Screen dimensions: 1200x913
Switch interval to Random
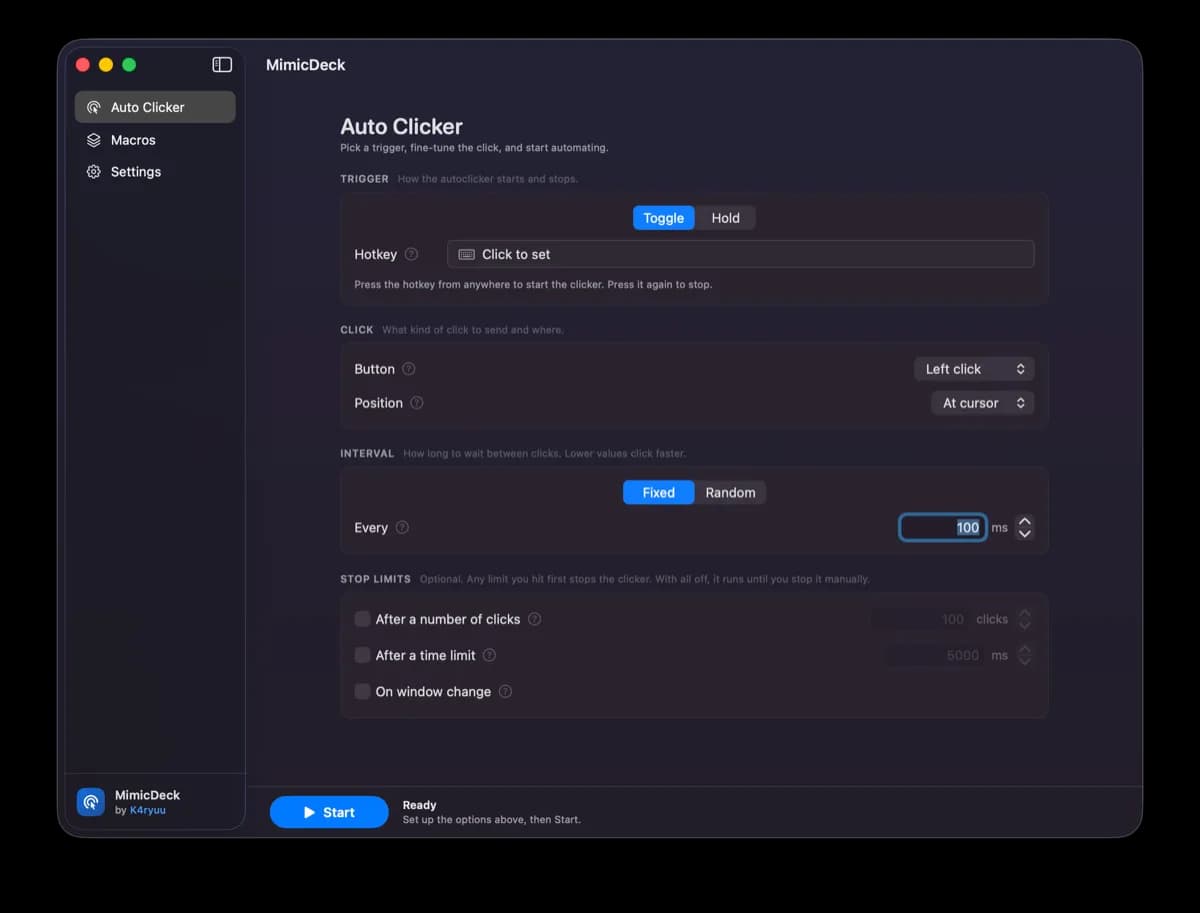[x=730, y=492]
